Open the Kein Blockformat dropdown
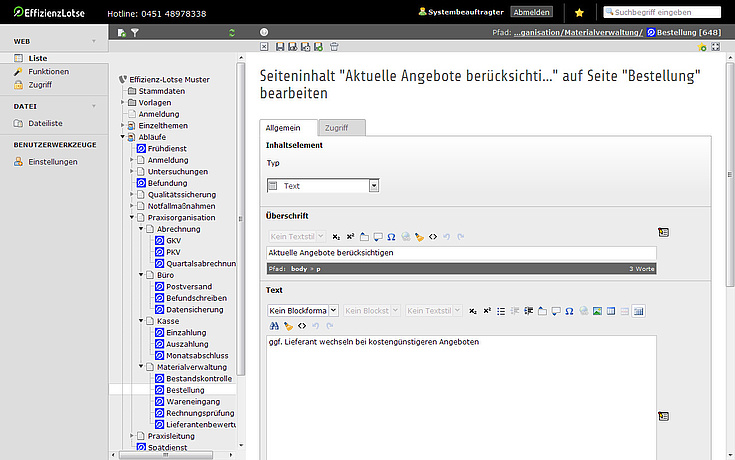735x460 pixels. pyautogui.click(x=302, y=310)
